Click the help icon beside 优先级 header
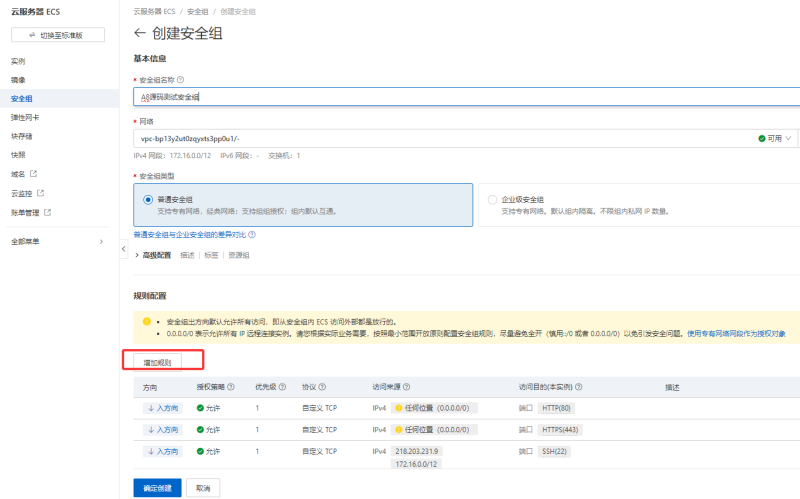 283,387
